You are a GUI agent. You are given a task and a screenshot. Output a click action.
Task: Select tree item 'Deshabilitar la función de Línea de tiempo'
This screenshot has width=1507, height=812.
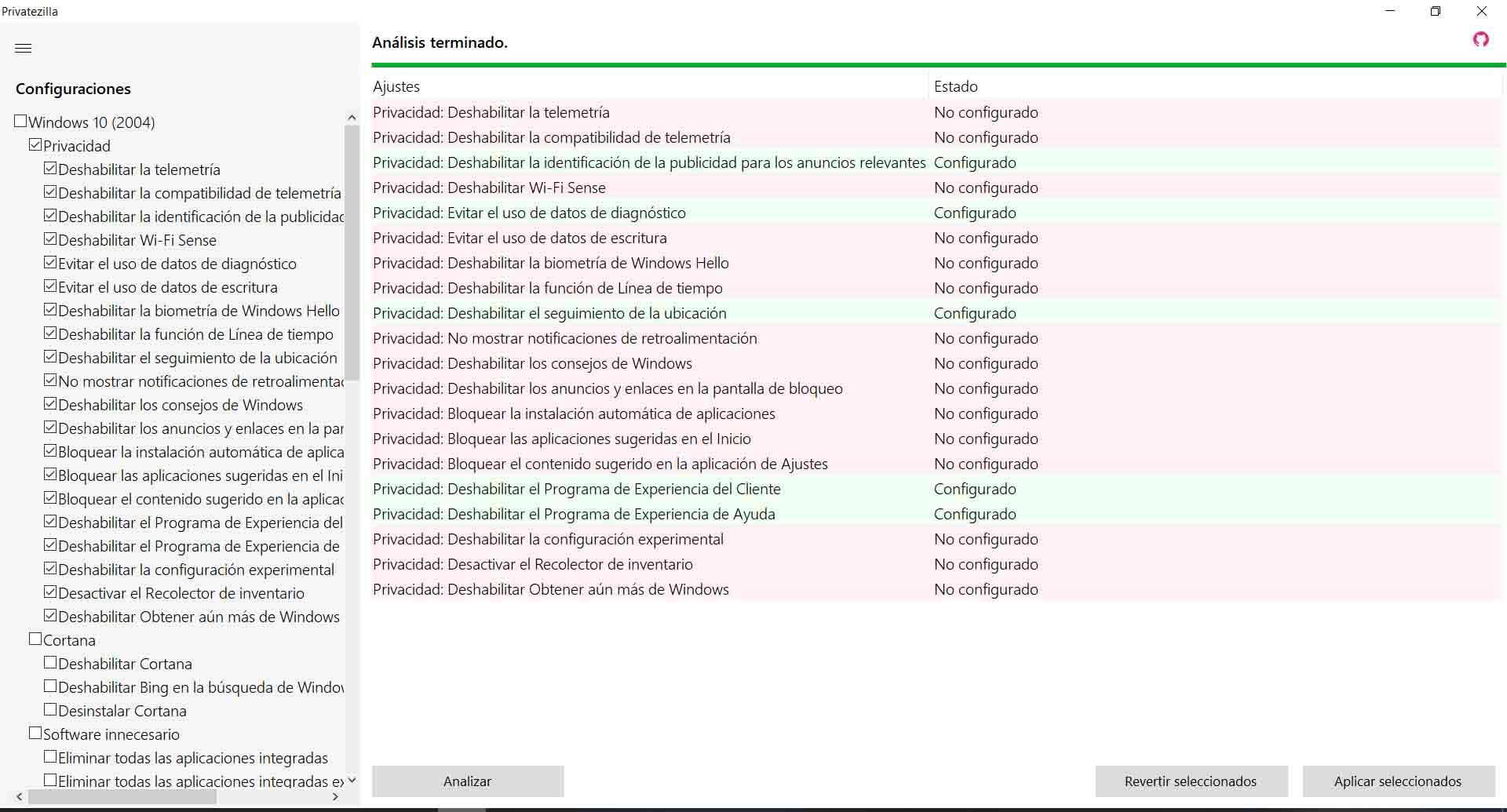[x=195, y=334]
